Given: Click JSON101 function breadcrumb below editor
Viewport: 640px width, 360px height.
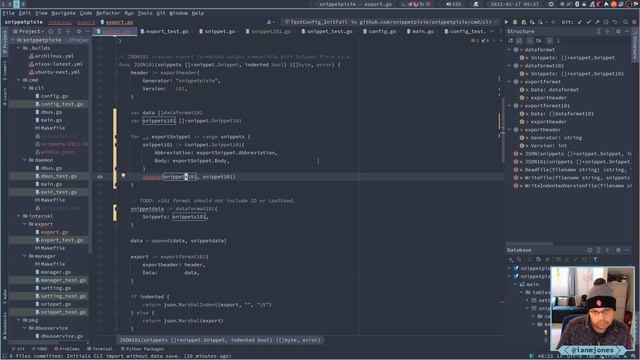Looking at the screenshot, I should (x=220, y=340).
